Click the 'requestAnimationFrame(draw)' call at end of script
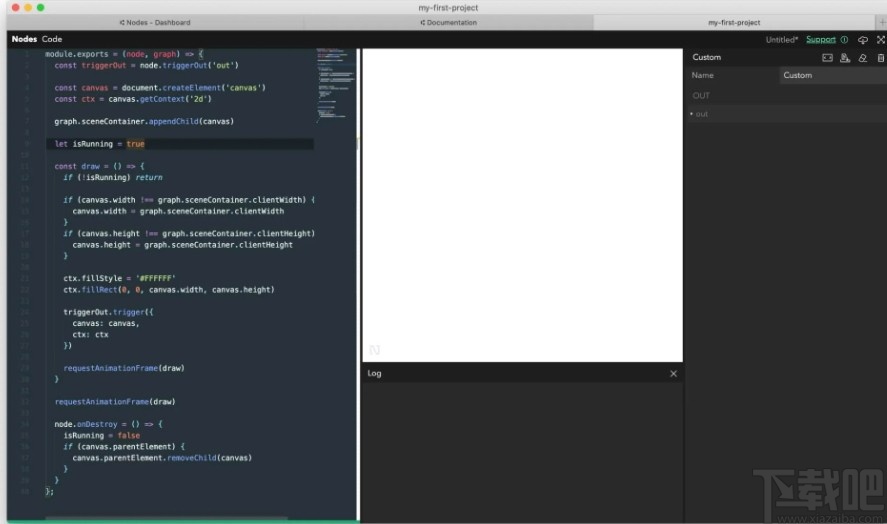Image resolution: width=887 pixels, height=524 pixels. 115,402
